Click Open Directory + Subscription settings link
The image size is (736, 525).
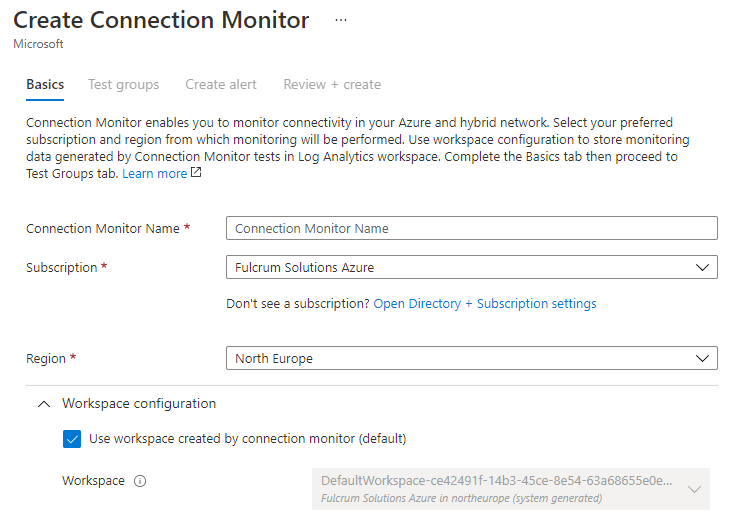[484, 303]
